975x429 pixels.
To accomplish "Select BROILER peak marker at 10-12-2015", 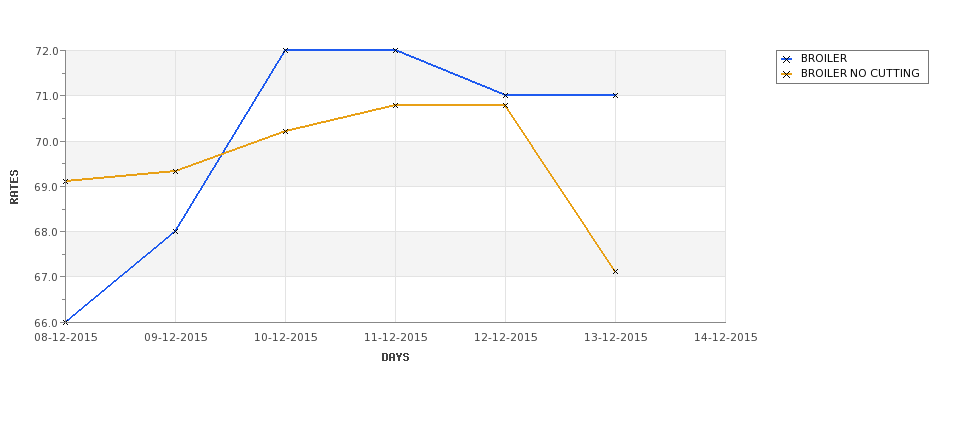I will pos(285,50).
